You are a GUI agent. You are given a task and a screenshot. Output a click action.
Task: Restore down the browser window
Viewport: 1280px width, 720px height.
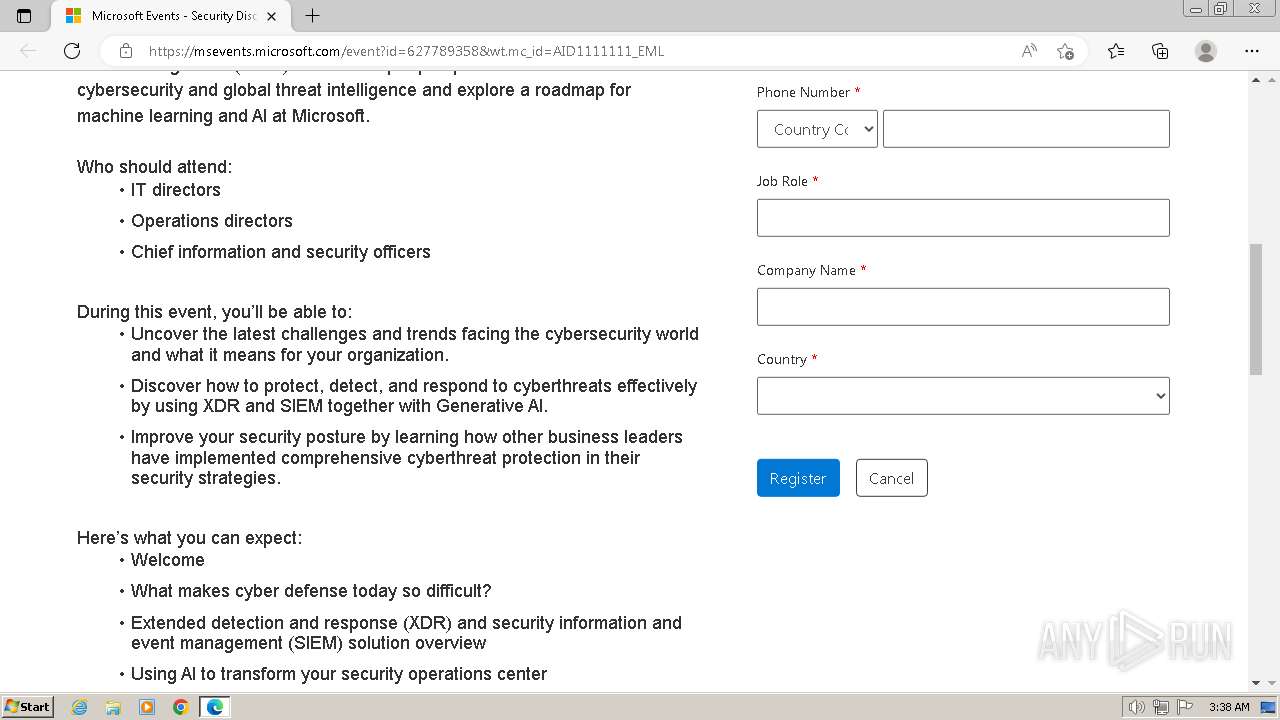(x=1220, y=8)
